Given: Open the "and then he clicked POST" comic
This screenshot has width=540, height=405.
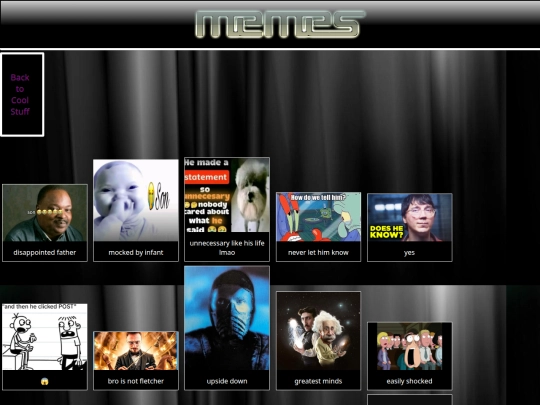Looking at the screenshot, I should tap(45, 337).
